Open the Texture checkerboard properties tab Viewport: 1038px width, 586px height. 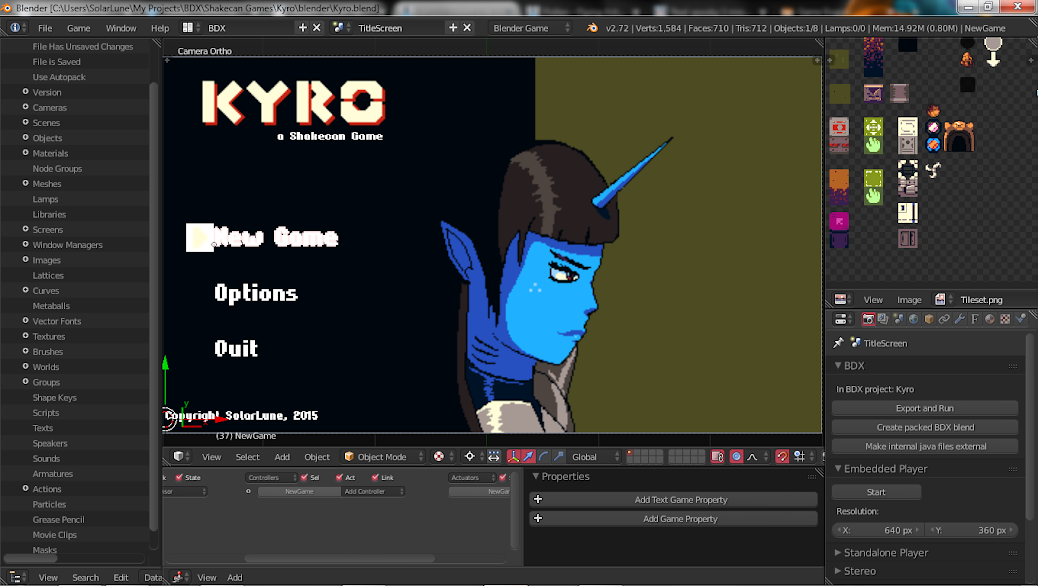(x=1005, y=319)
